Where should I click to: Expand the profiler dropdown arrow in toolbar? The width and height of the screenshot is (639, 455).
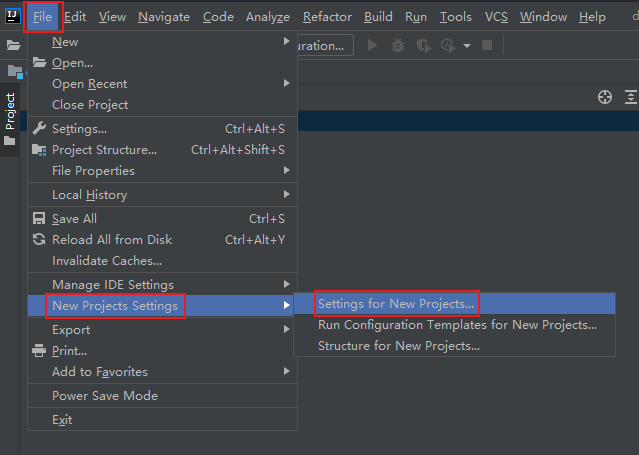coord(467,46)
